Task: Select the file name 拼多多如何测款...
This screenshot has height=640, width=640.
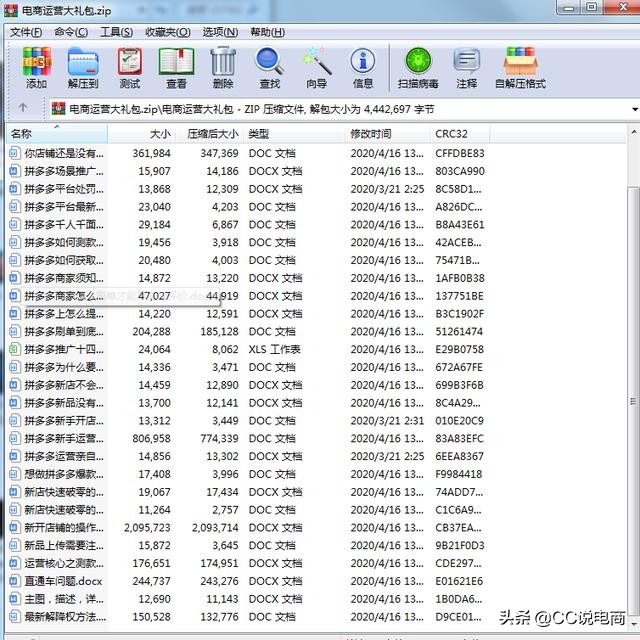Action: (64, 242)
